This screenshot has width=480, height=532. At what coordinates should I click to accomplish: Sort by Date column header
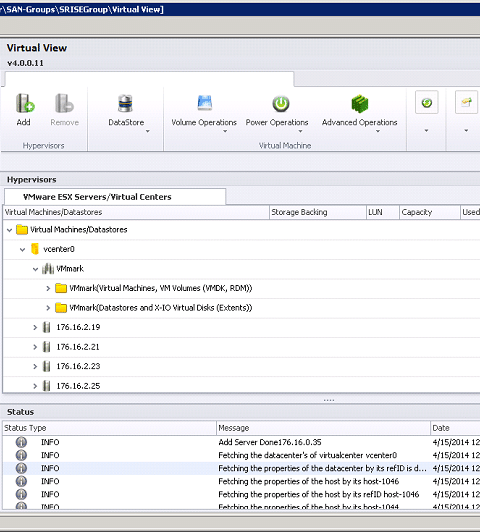[x=455, y=428]
